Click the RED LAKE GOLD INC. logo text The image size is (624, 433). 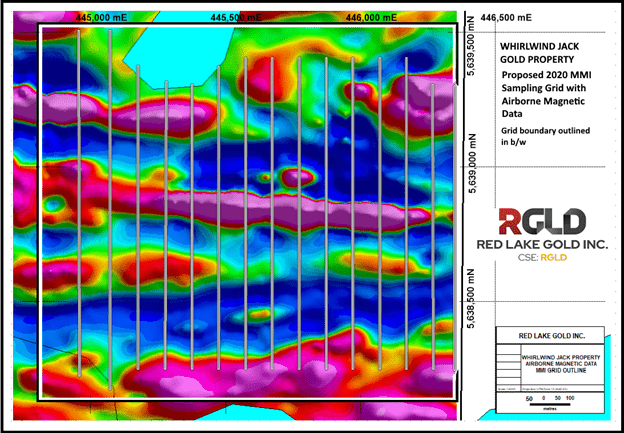[x=542, y=244]
